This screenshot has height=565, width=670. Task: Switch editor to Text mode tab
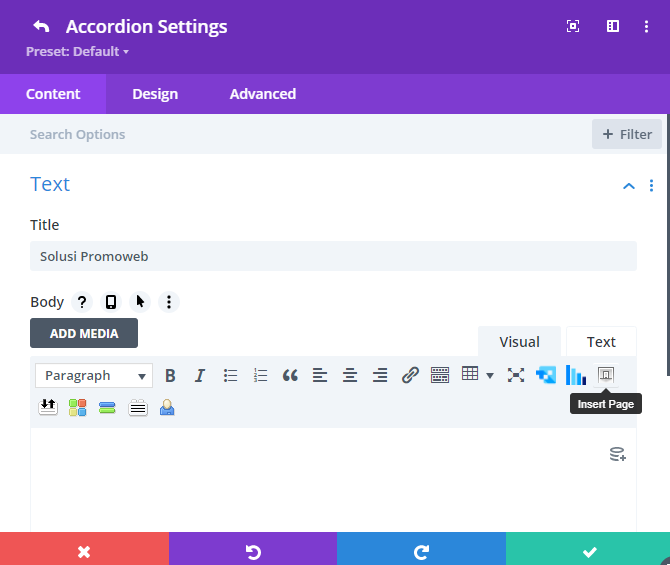coord(601,342)
